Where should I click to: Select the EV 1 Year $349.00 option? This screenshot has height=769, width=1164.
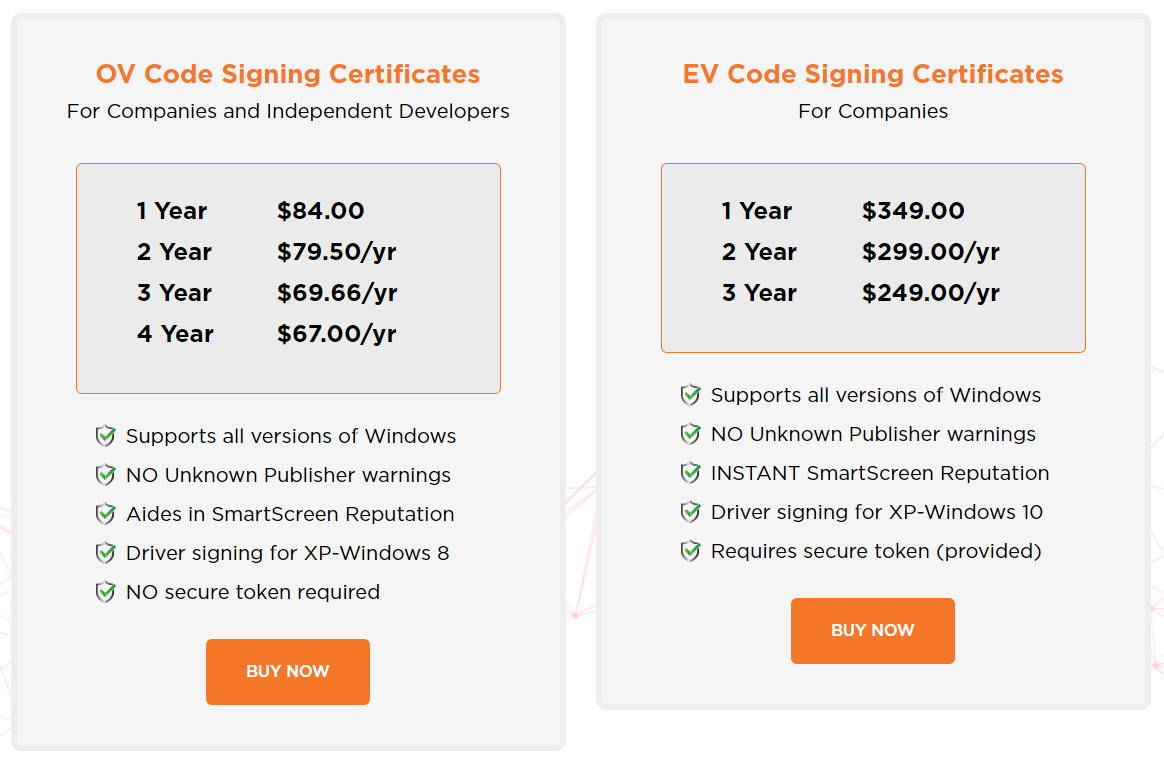coord(843,211)
